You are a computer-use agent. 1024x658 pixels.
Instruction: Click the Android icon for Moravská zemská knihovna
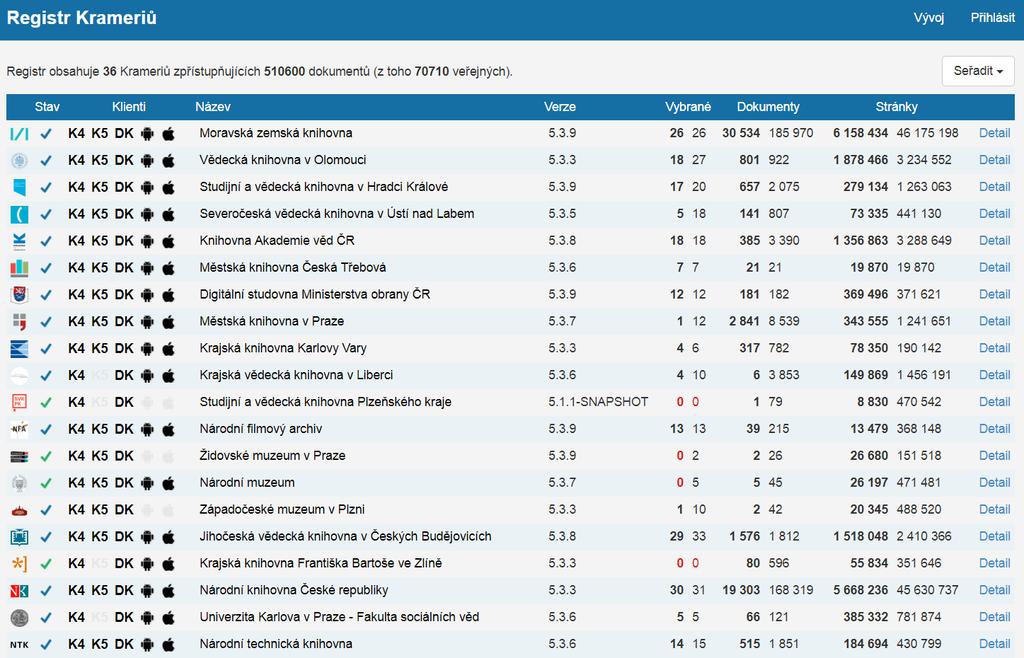(x=147, y=133)
